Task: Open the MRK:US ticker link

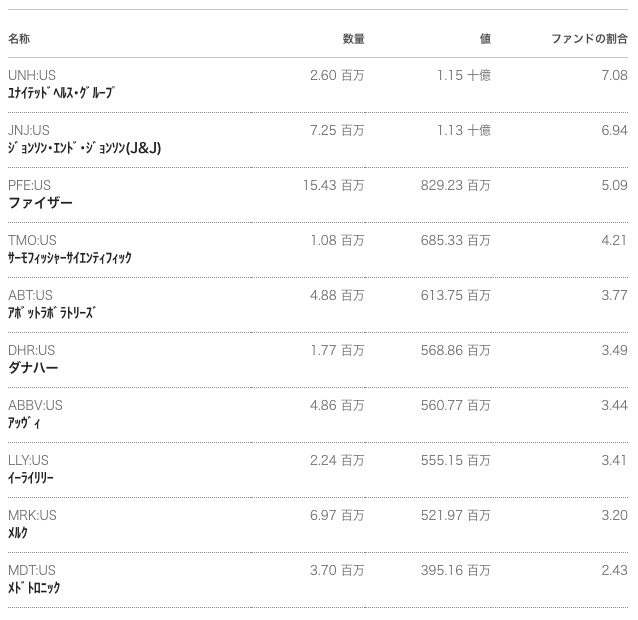Action: [x=32, y=515]
